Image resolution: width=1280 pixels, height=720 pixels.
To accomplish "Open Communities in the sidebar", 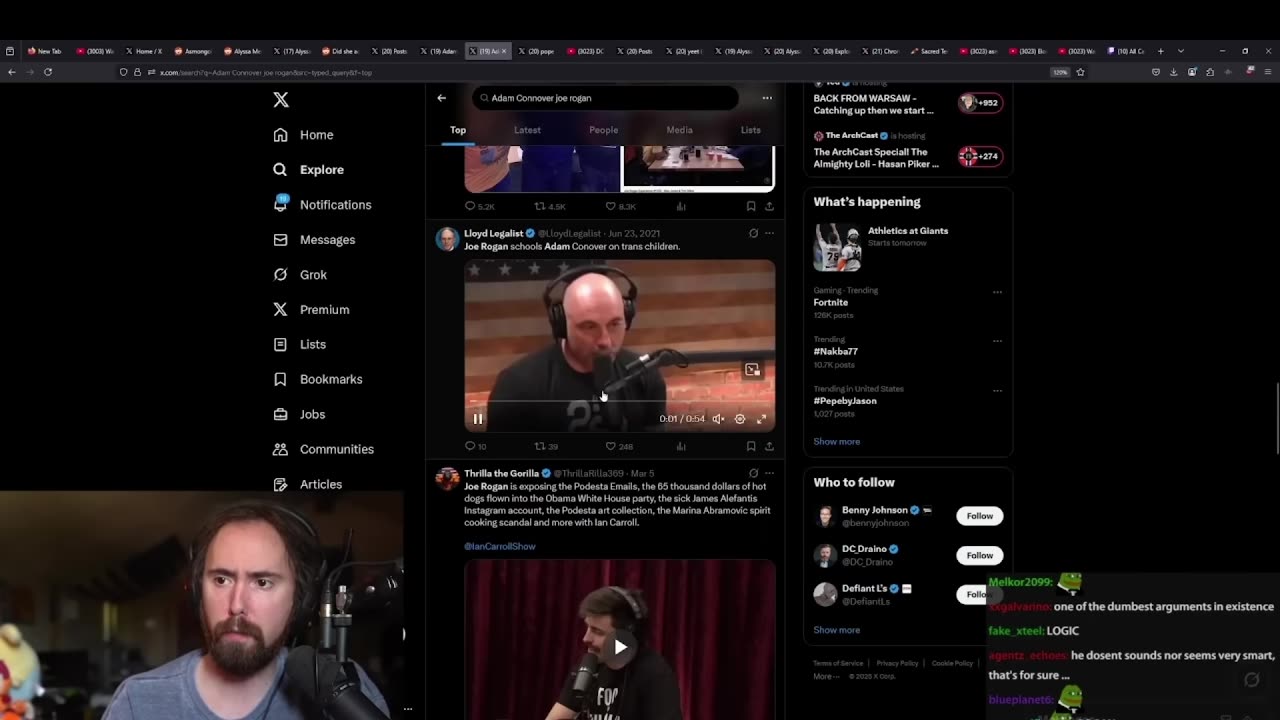I will 323,450.
